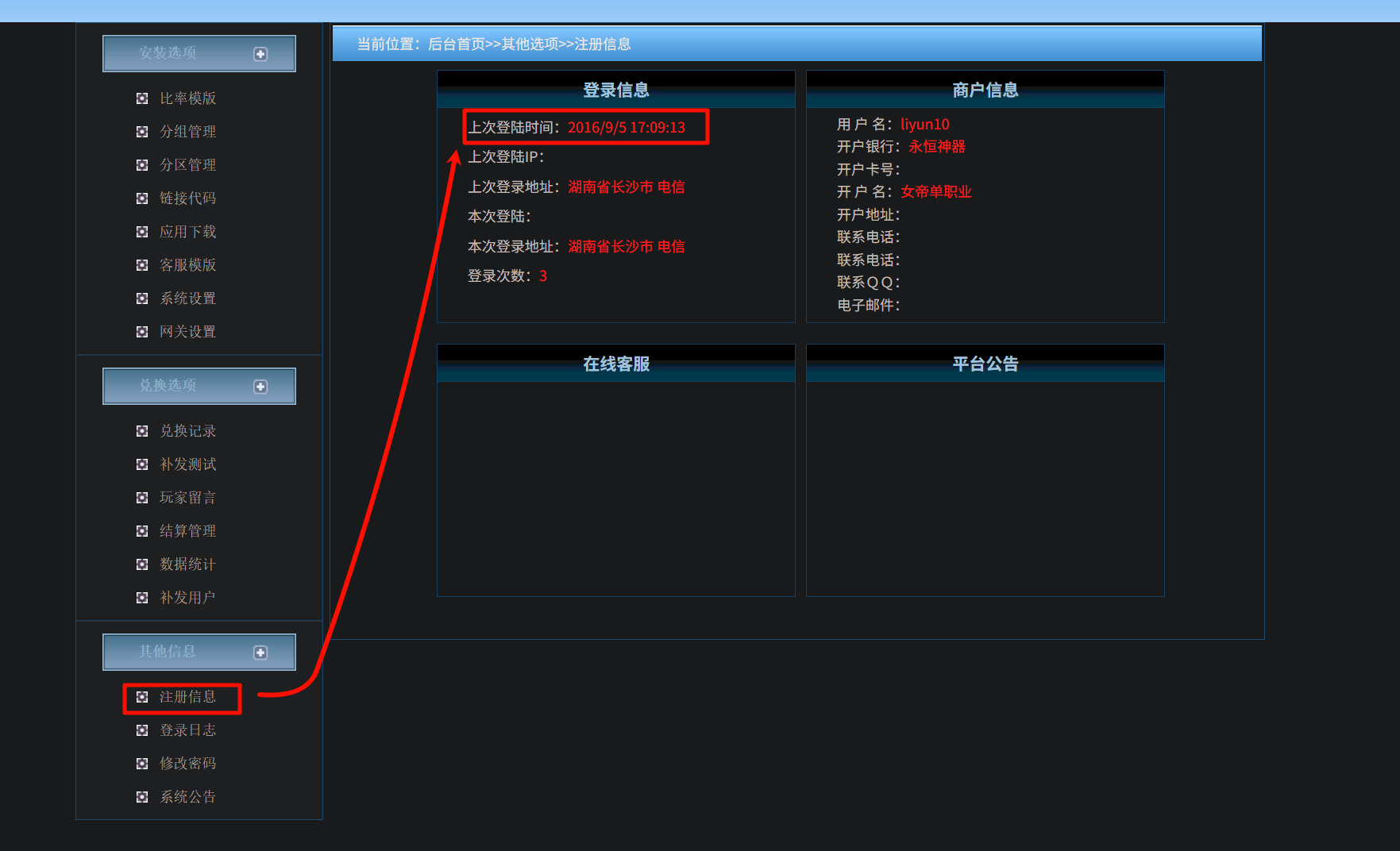Click the bullet icon beside 比率模版

point(142,98)
